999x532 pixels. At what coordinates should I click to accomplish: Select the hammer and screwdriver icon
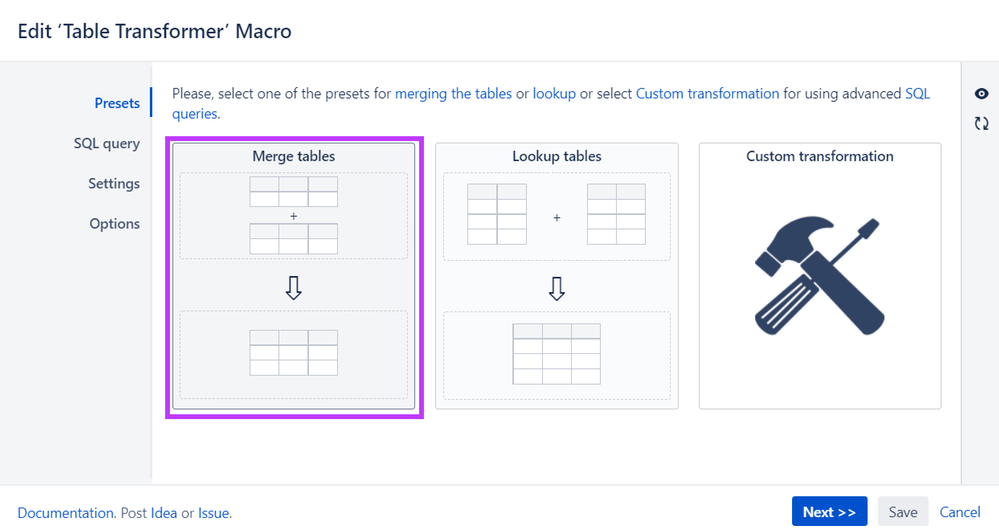coord(819,275)
